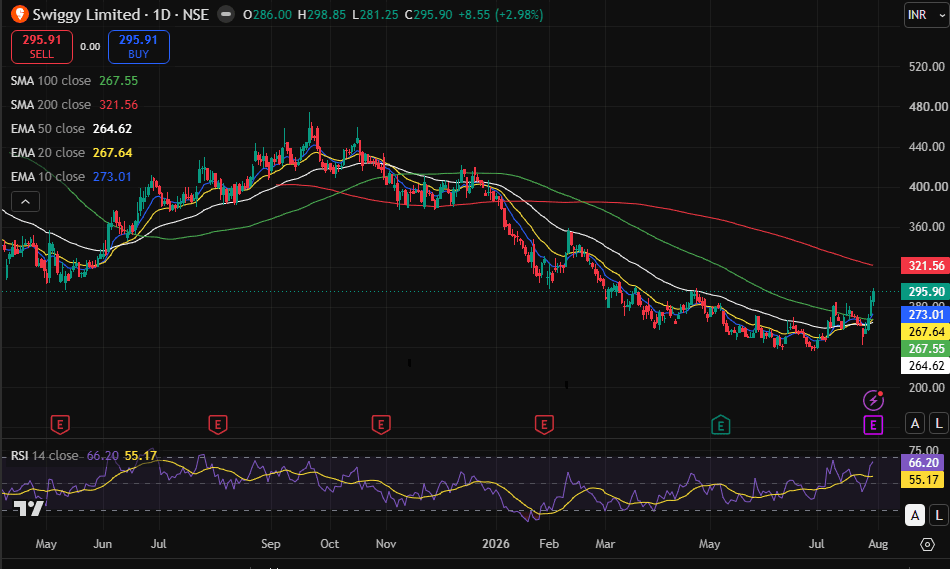Viewport: 950px width, 569px height.
Task: Click the first red earnings E marker near May
Action: (60, 425)
